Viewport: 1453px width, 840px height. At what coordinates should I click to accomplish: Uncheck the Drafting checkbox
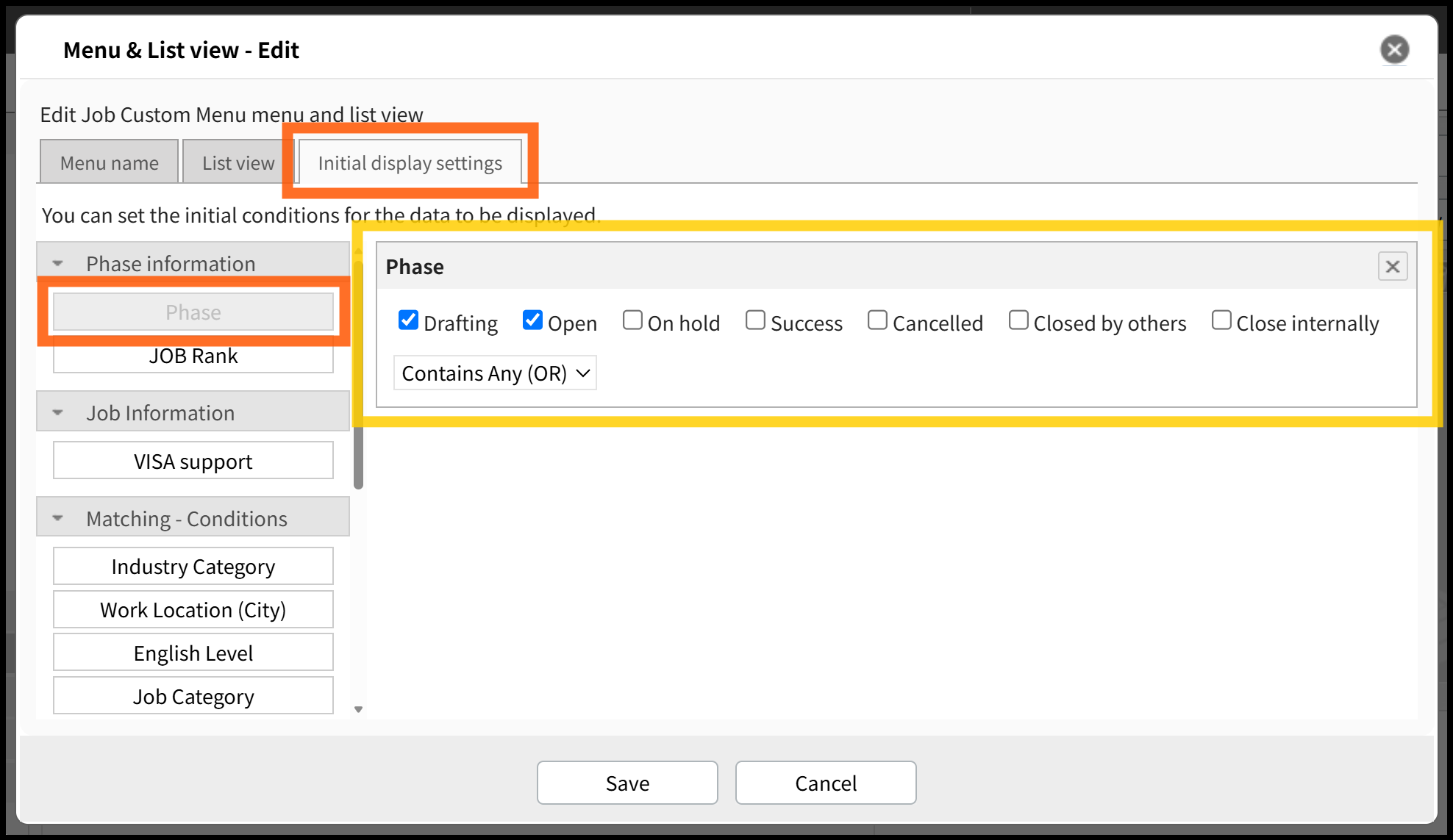(408, 320)
